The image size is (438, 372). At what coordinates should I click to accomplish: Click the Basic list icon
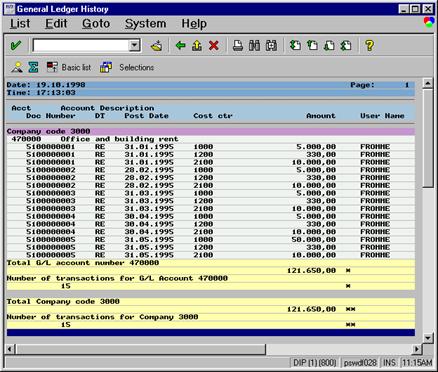pyautogui.click(x=52, y=67)
